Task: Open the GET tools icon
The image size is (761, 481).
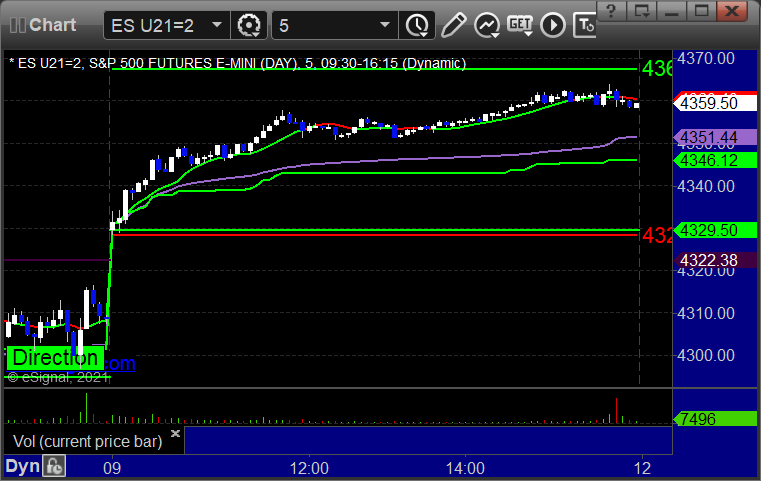Action: pyautogui.click(x=520, y=25)
